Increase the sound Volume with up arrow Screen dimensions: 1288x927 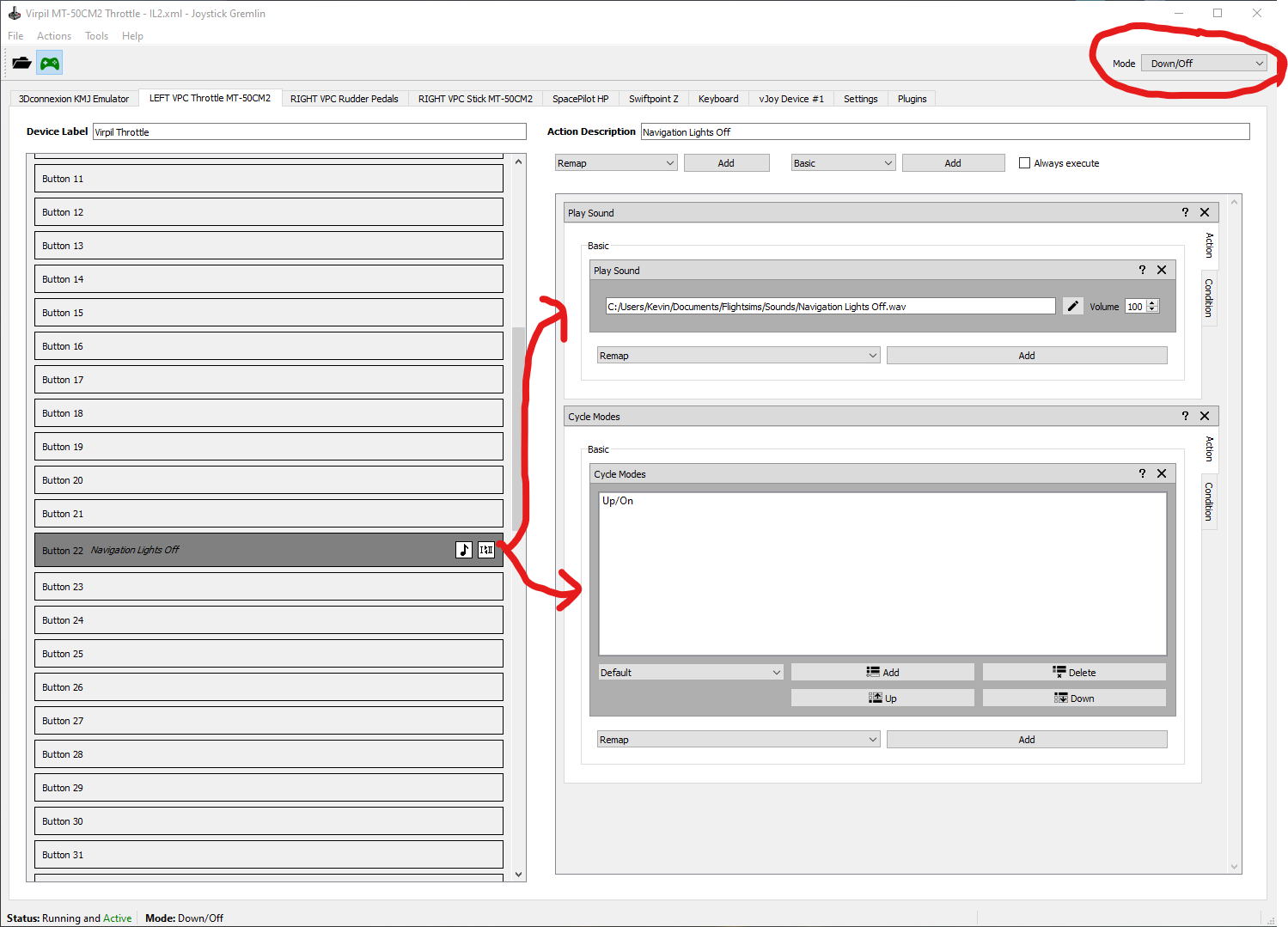coord(1152,303)
